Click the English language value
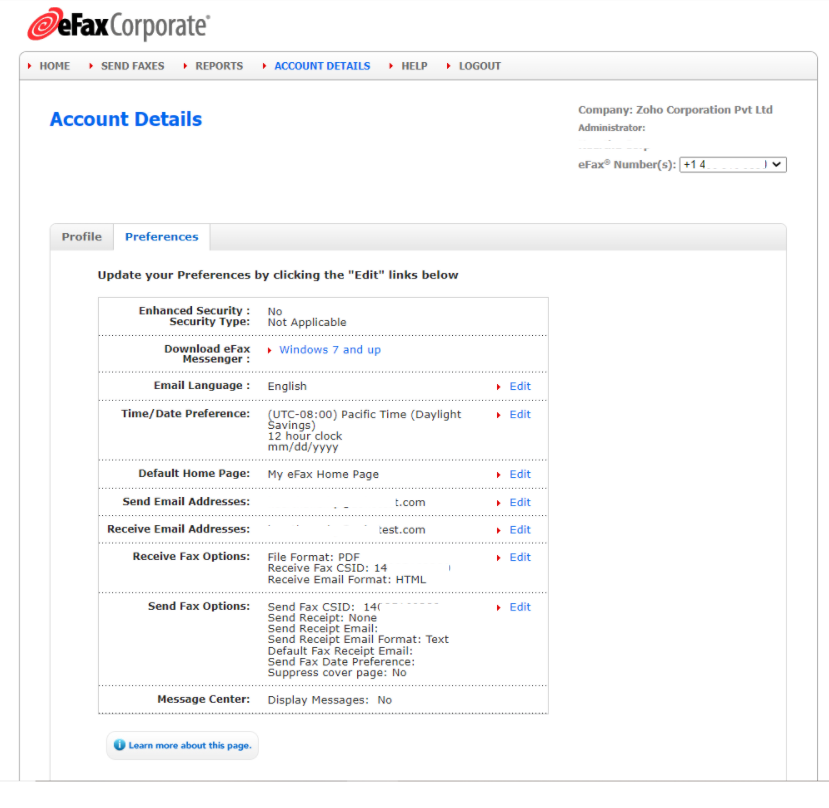The width and height of the screenshot is (829, 808). pyautogui.click(x=287, y=386)
